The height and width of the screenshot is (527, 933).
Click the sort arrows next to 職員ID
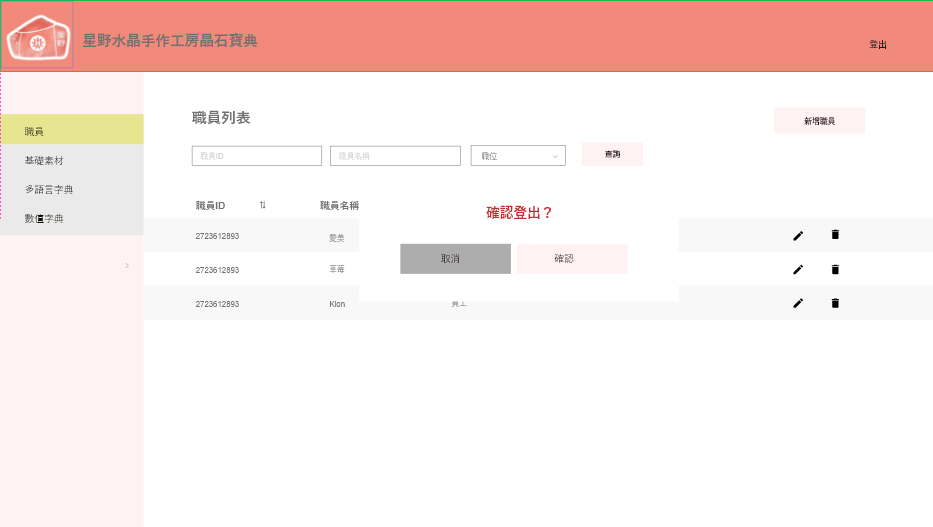[x=263, y=205]
